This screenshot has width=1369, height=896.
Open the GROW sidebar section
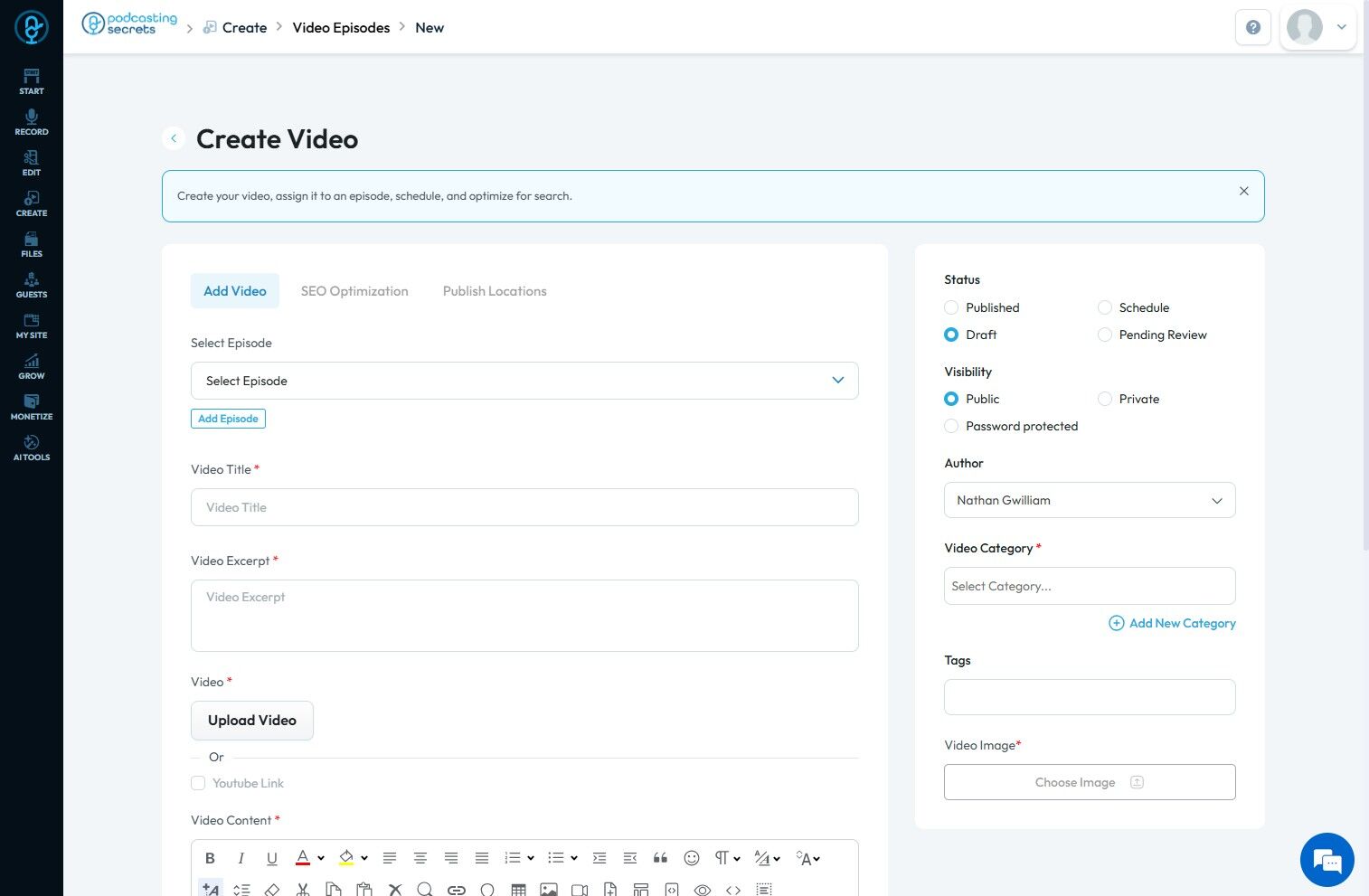click(32, 366)
